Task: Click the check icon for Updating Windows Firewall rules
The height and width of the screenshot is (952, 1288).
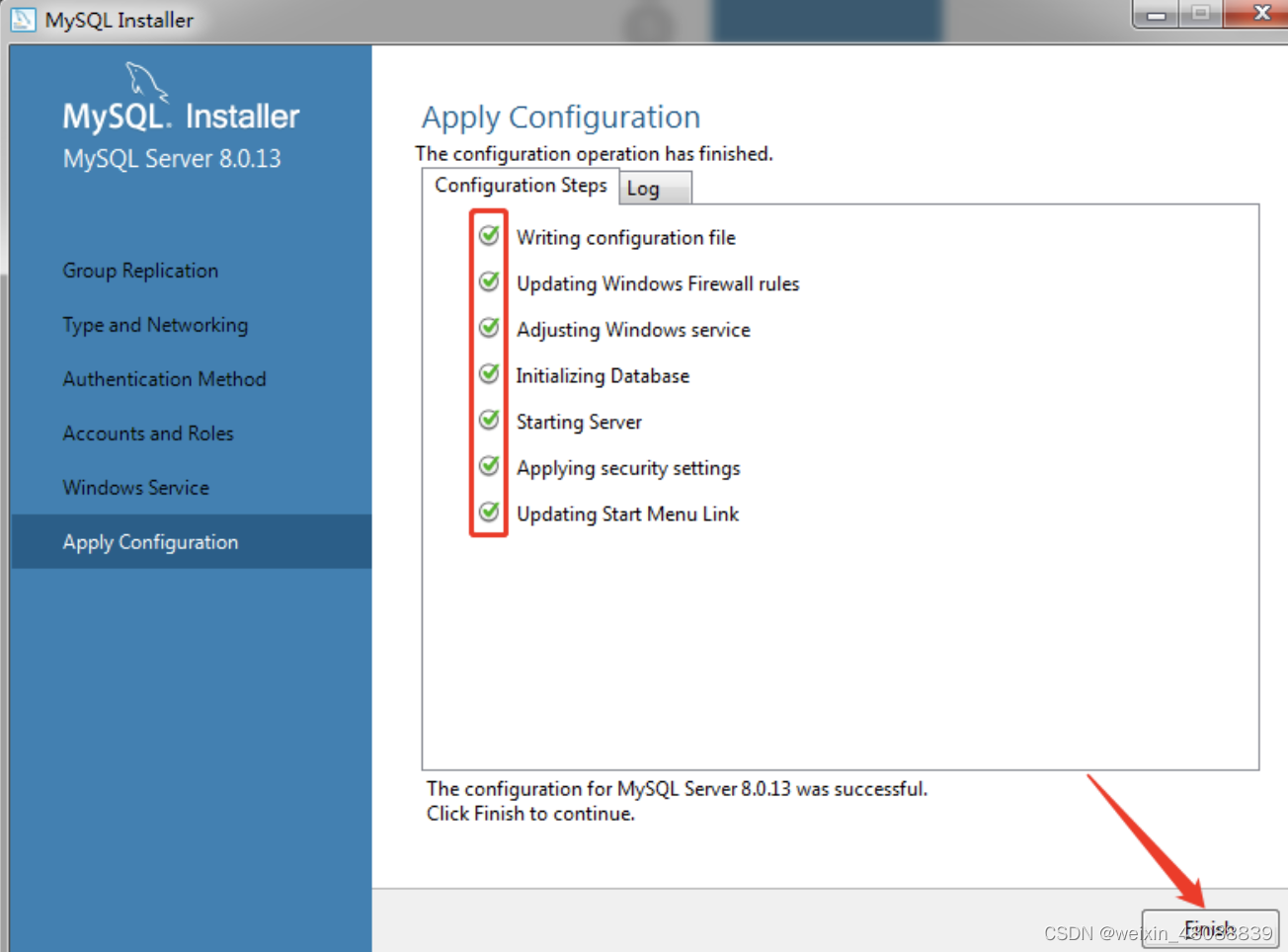Action: pyautogui.click(x=489, y=282)
